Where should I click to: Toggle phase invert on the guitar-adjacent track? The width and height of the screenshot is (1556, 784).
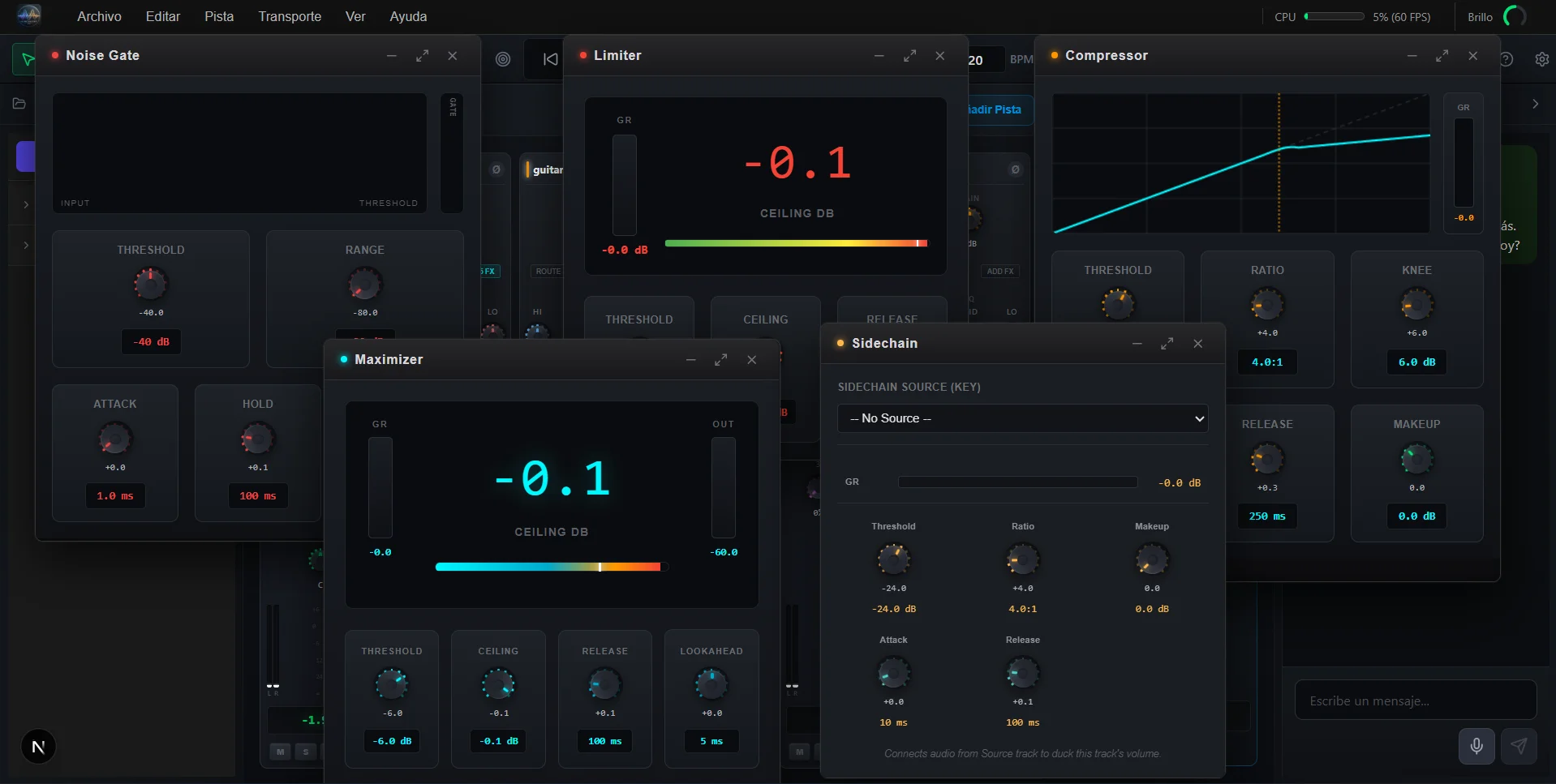pyautogui.click(x=496, y=169)
